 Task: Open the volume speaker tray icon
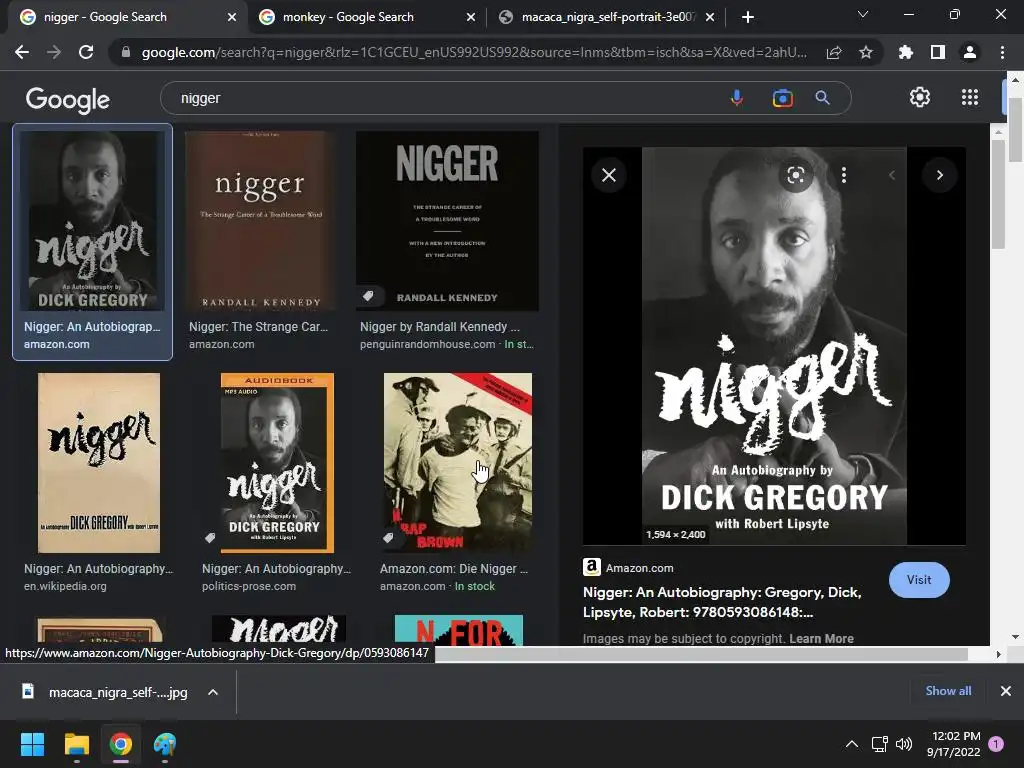(904, 744)
